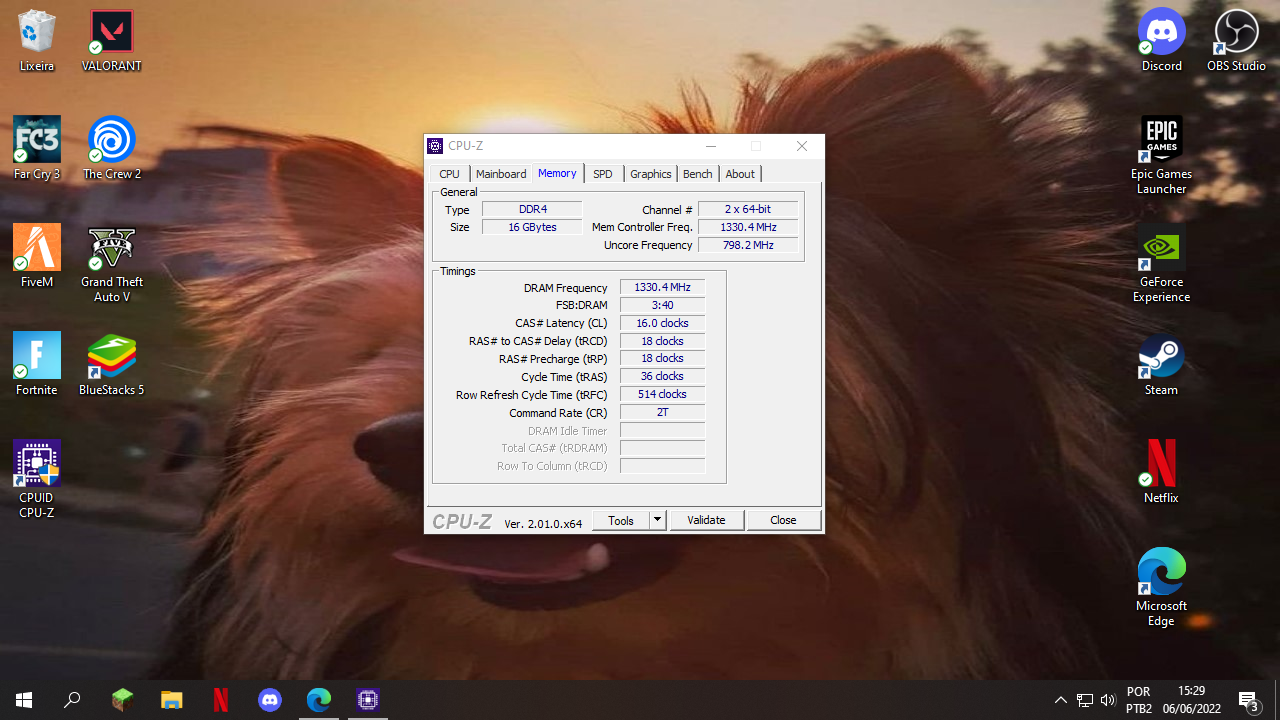Open the network status tray icon
The height and width of the screenshot is (720, 1280).
[x=1085, y=700]
